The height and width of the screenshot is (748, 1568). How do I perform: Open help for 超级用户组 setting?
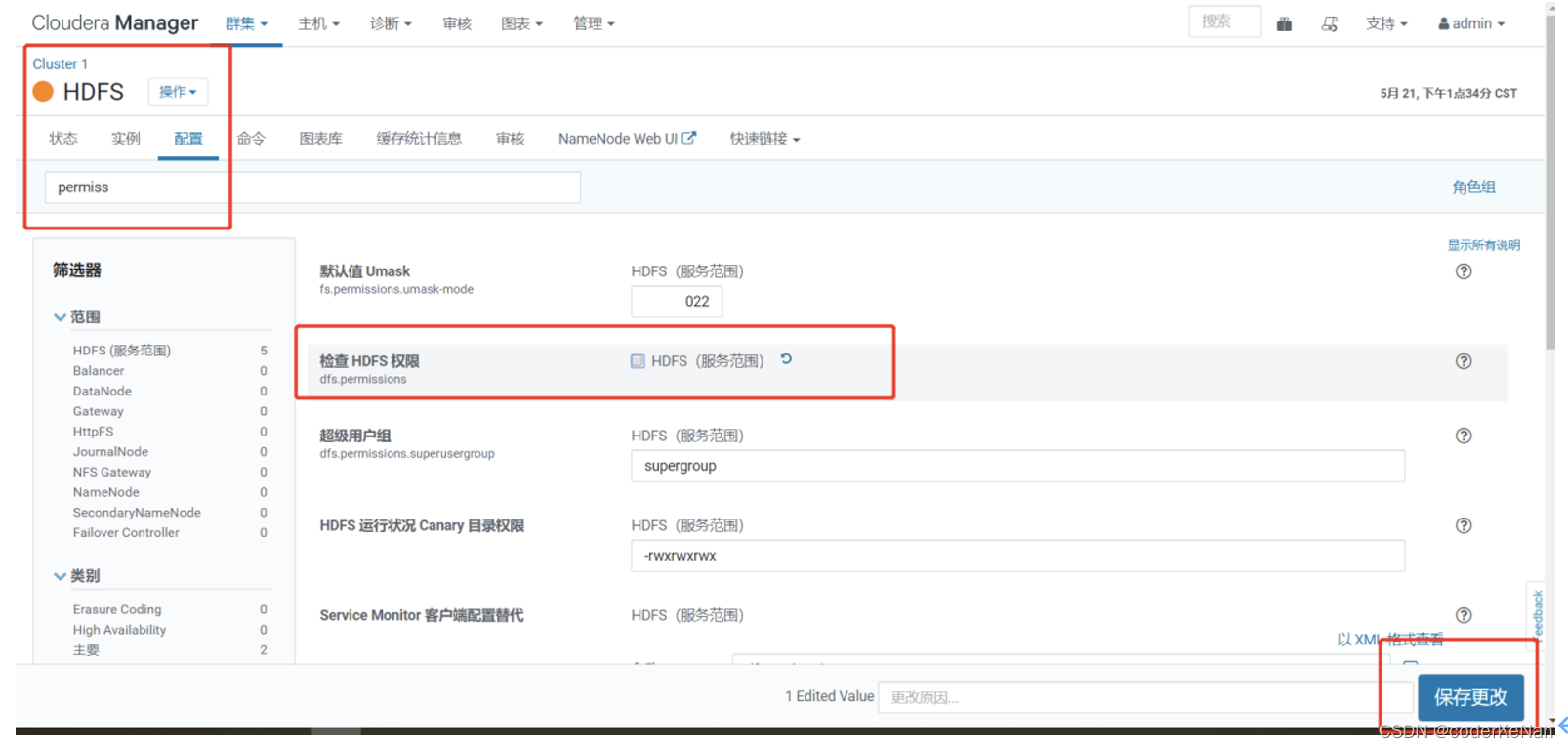pos(1464,436)
